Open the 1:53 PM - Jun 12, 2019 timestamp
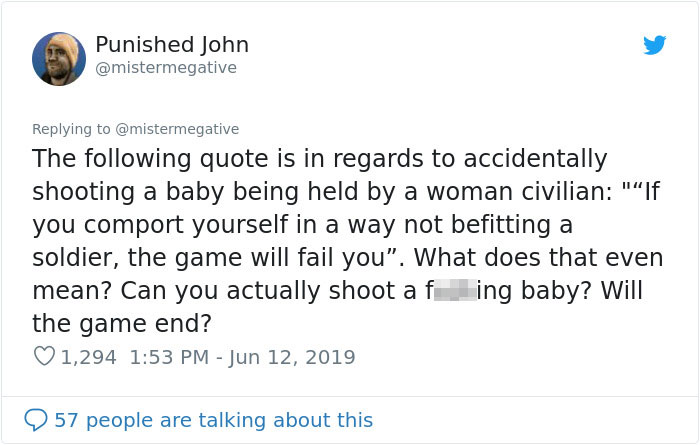Viewport: 700px width, 445px height. point(242,357)
